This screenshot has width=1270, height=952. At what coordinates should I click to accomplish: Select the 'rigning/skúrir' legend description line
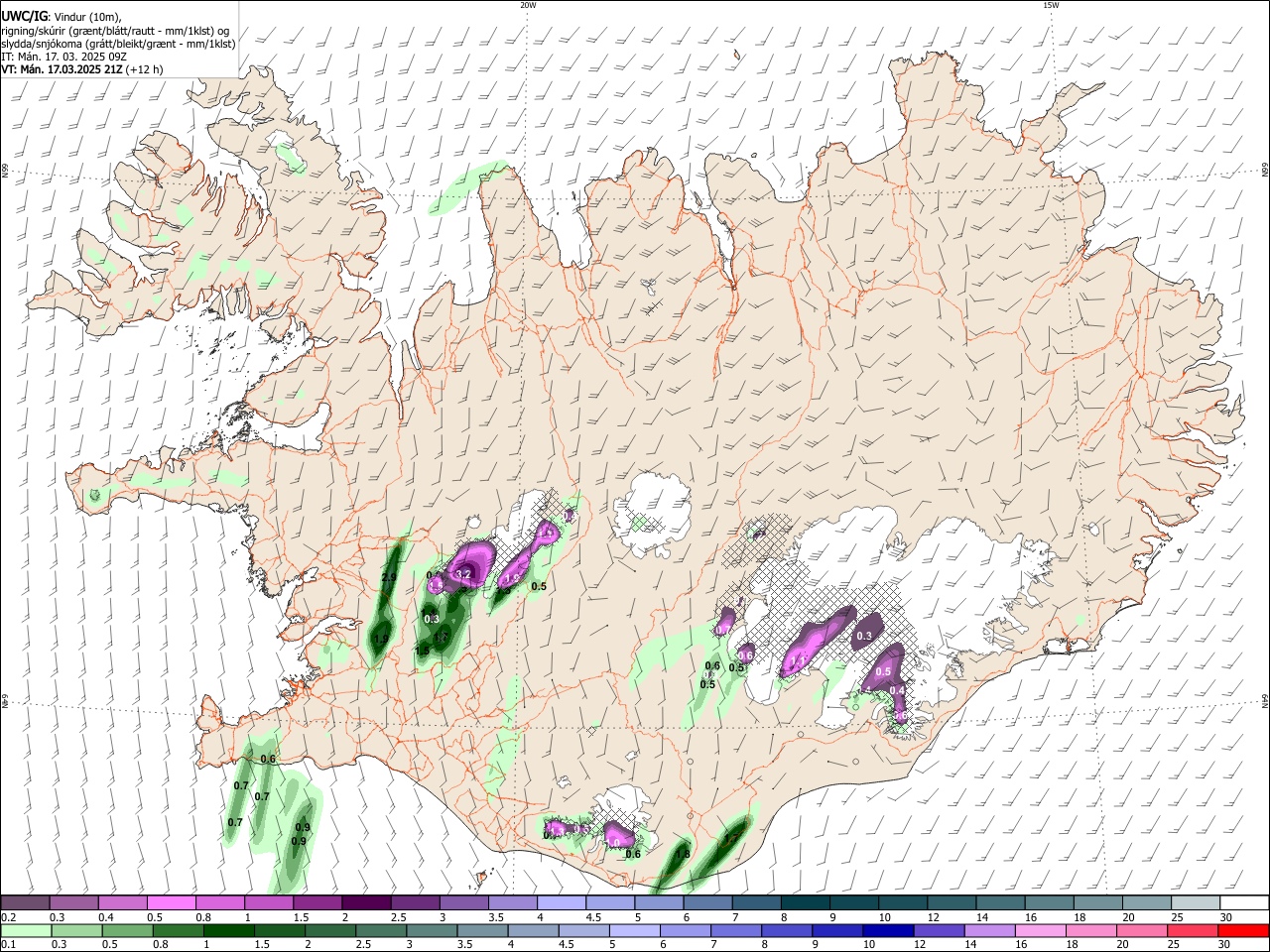(115, 31)
